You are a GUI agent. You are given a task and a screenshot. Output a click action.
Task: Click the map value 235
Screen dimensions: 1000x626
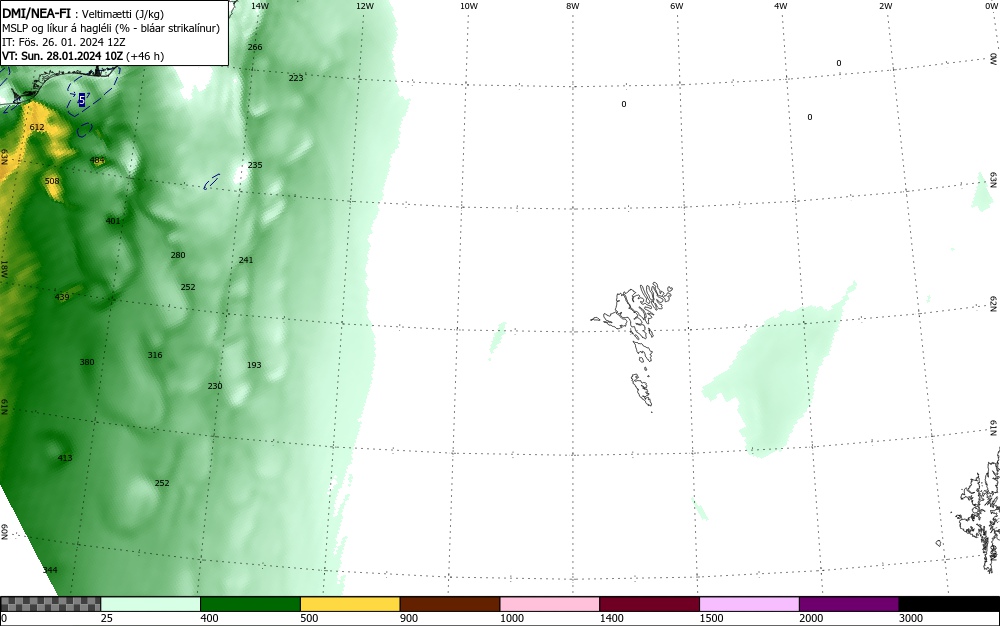255,165
